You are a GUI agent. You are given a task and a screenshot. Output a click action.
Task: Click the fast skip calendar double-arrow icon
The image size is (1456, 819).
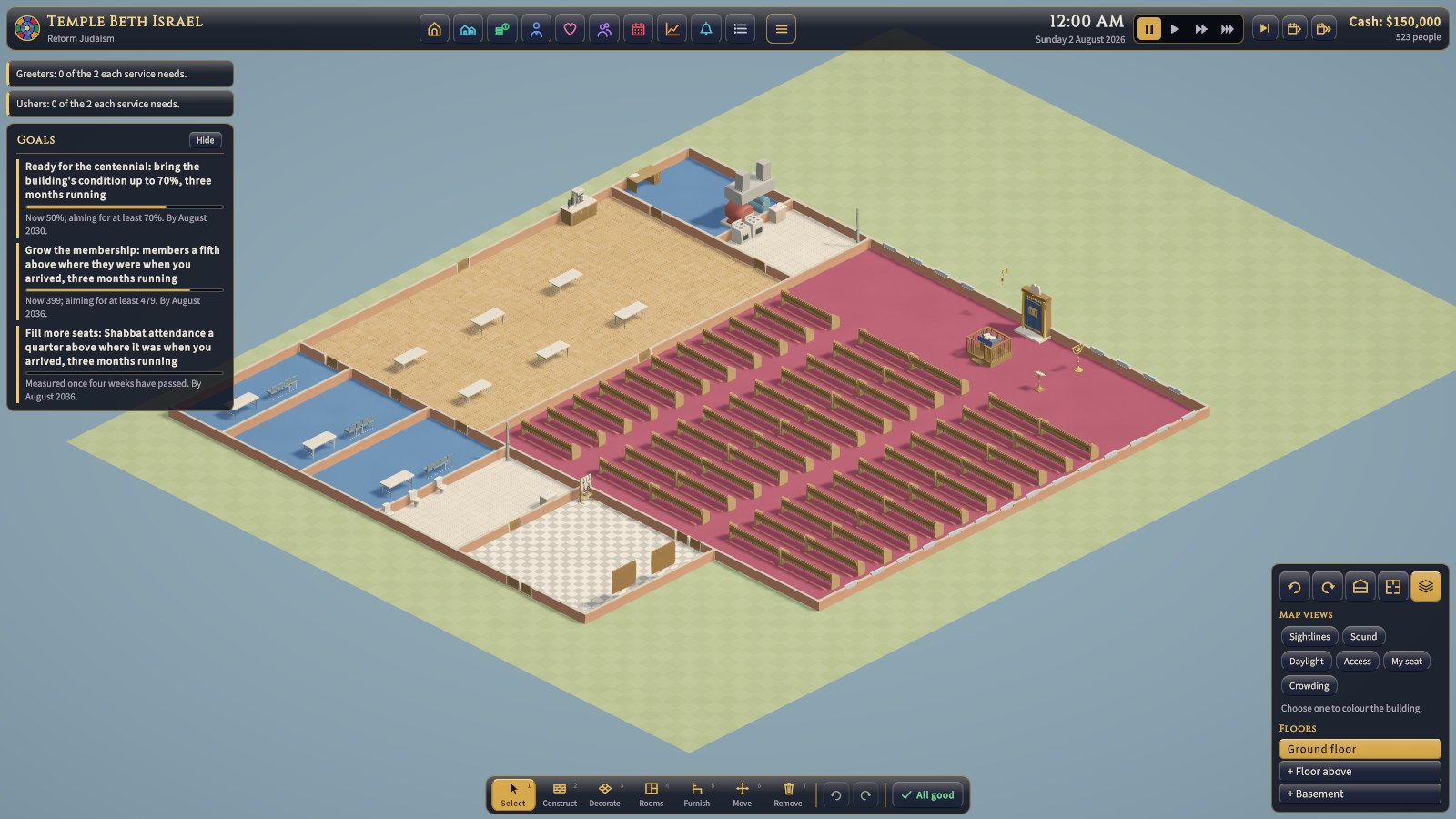[x=1323, y=28]
